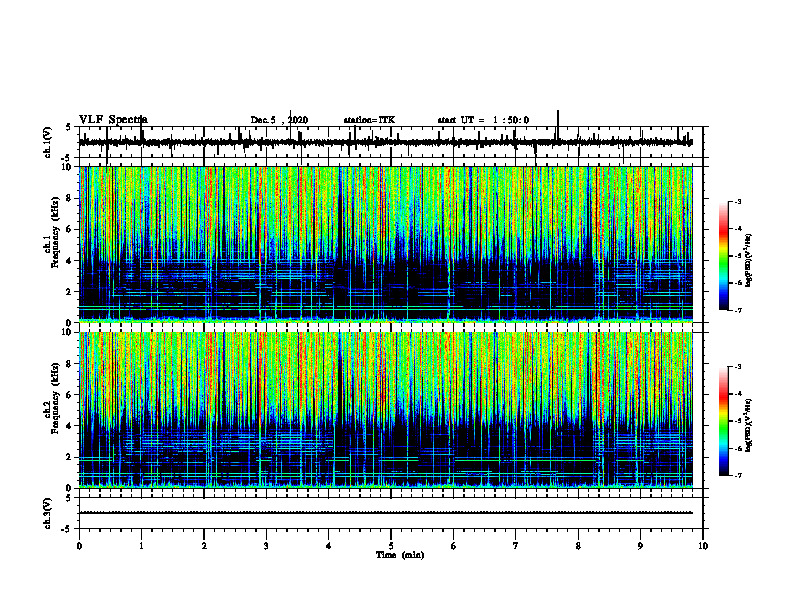Click time axis tick label '0'
The width and height of the screenshot is (792, 612).
tap(79, 546)
